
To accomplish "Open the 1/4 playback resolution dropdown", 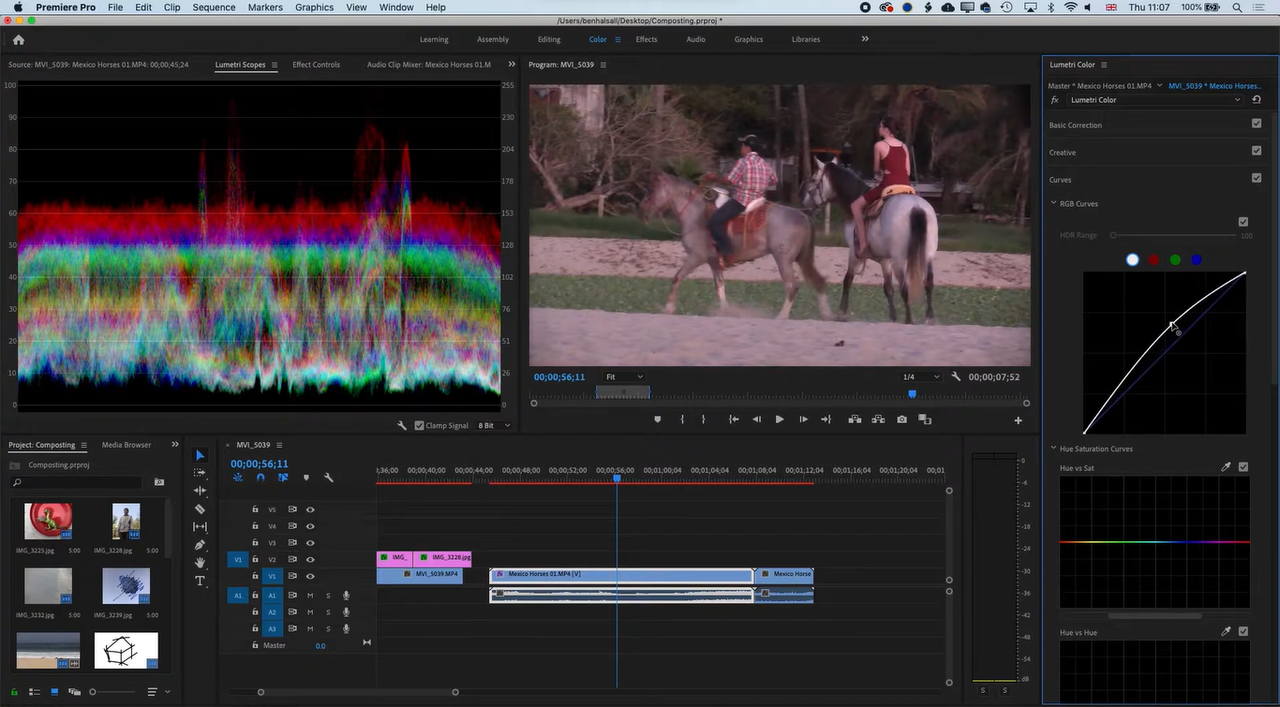I will coord(921,377).
